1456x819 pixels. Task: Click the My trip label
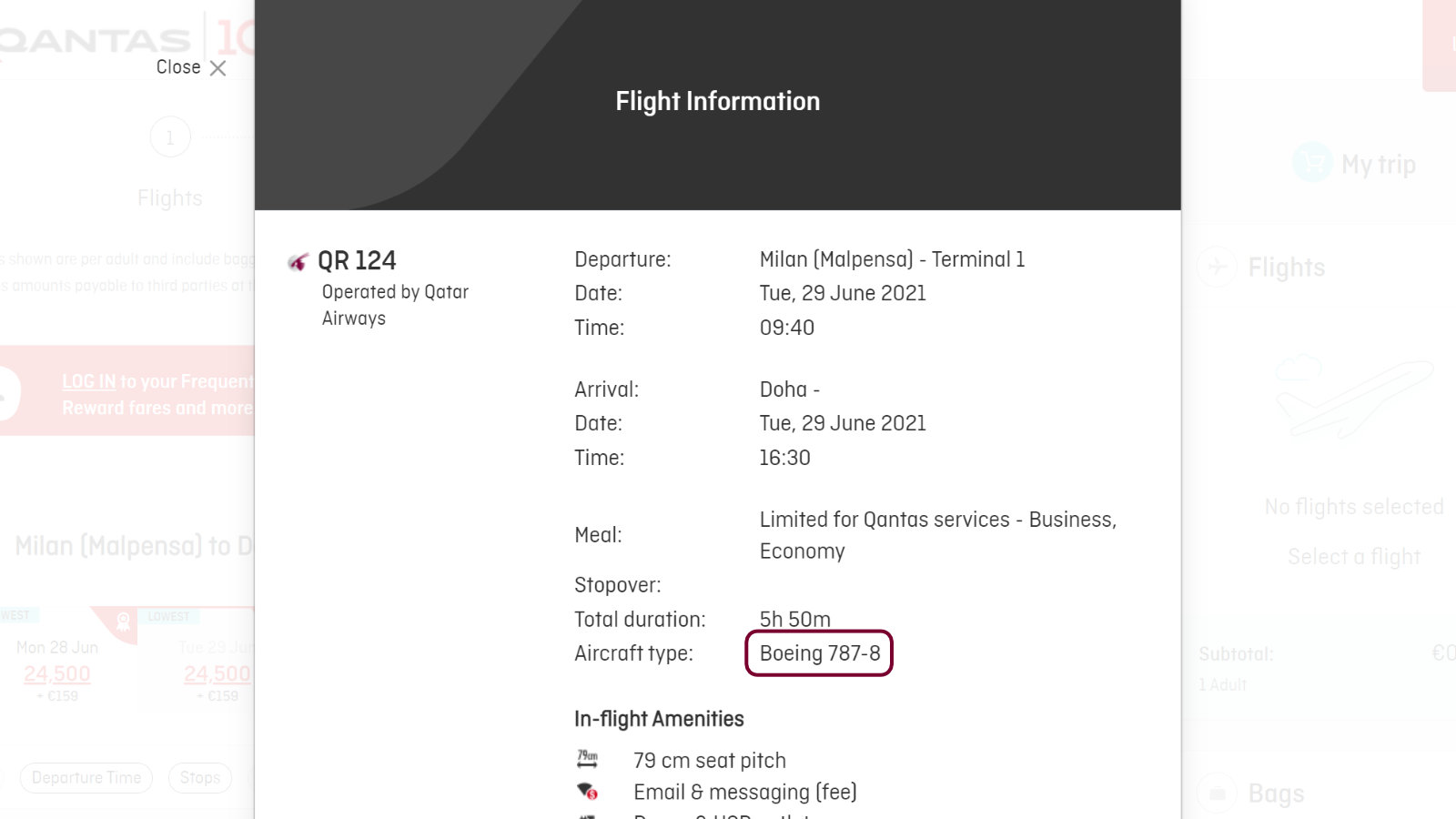click(x=1378, y=165)
